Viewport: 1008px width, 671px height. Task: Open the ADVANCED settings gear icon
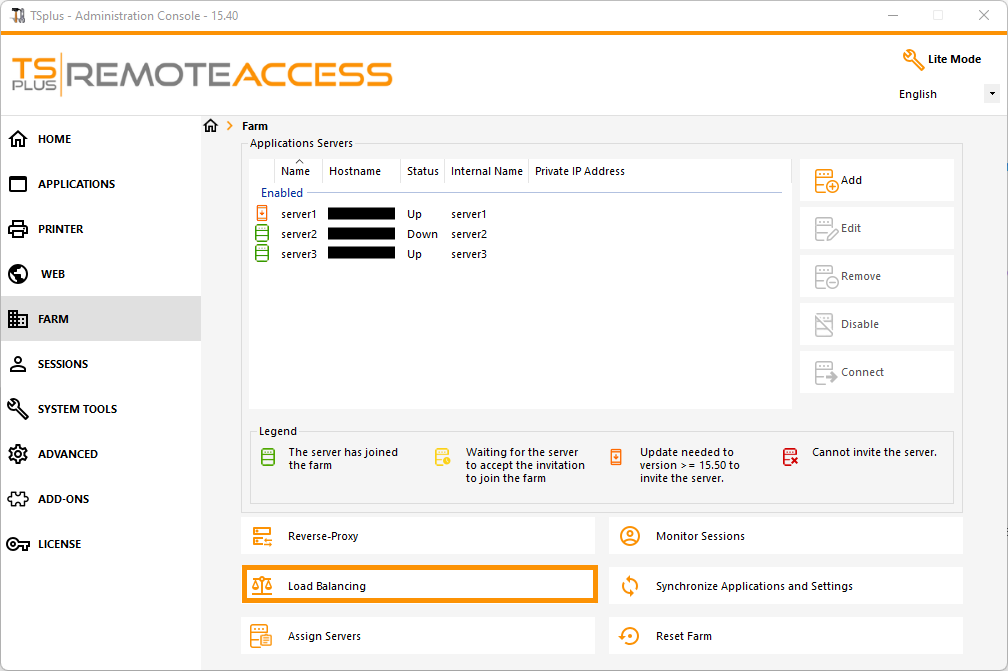pyautogui.click(x=64, y=454)
